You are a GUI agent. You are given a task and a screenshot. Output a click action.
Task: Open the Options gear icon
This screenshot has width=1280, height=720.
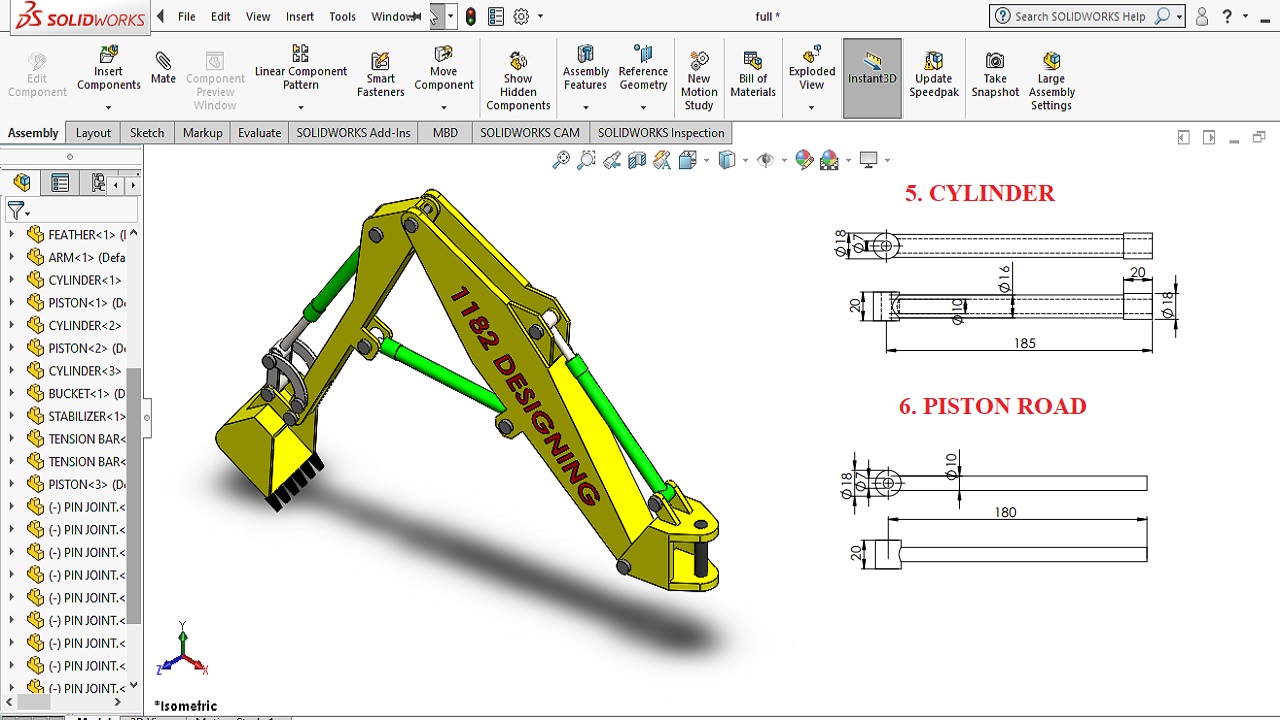coord(521,16)
